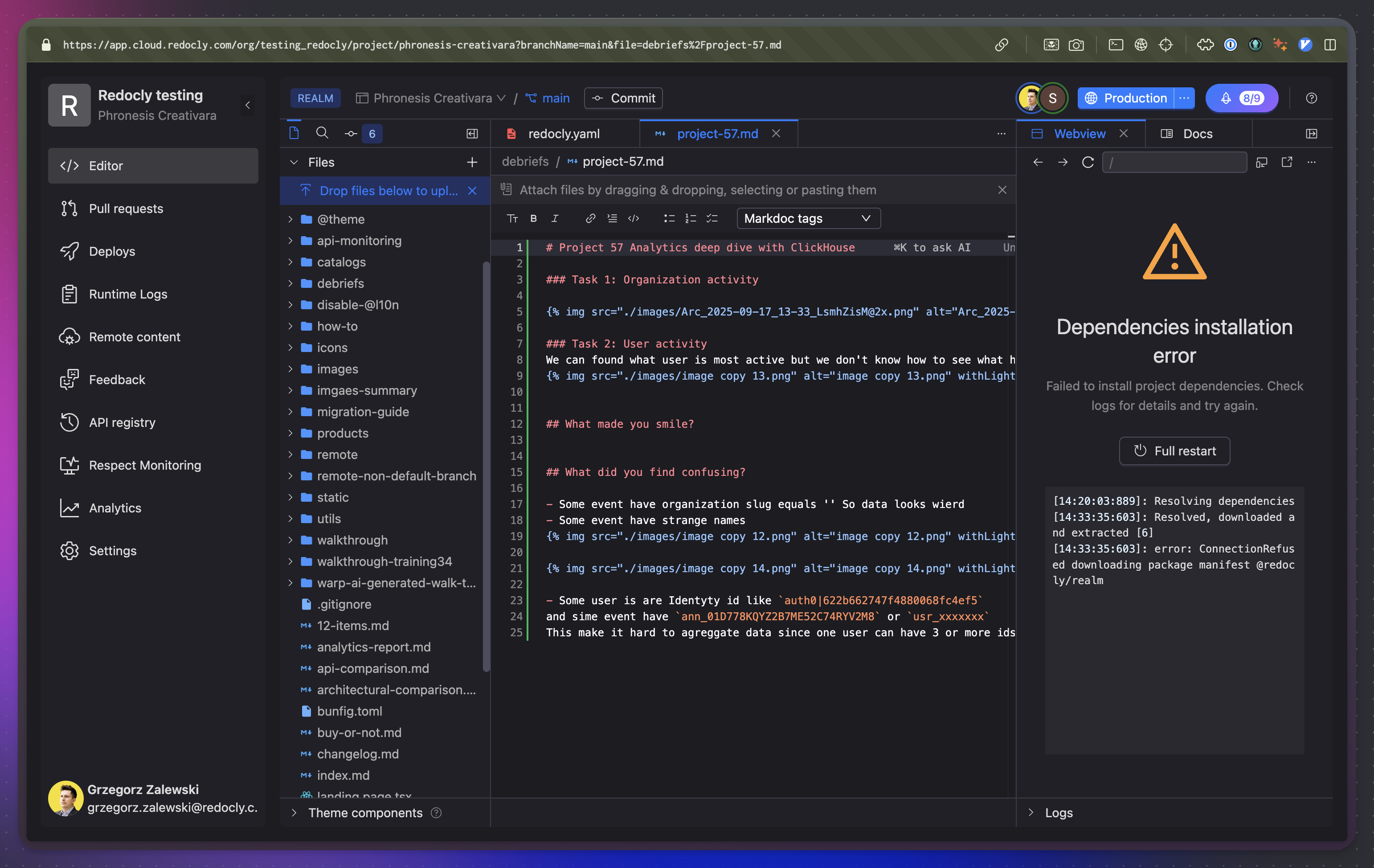Screen dimensions: 1374x868
Task: Toggle the preview panel layout icon
Action: click(x=1311, y=134)
